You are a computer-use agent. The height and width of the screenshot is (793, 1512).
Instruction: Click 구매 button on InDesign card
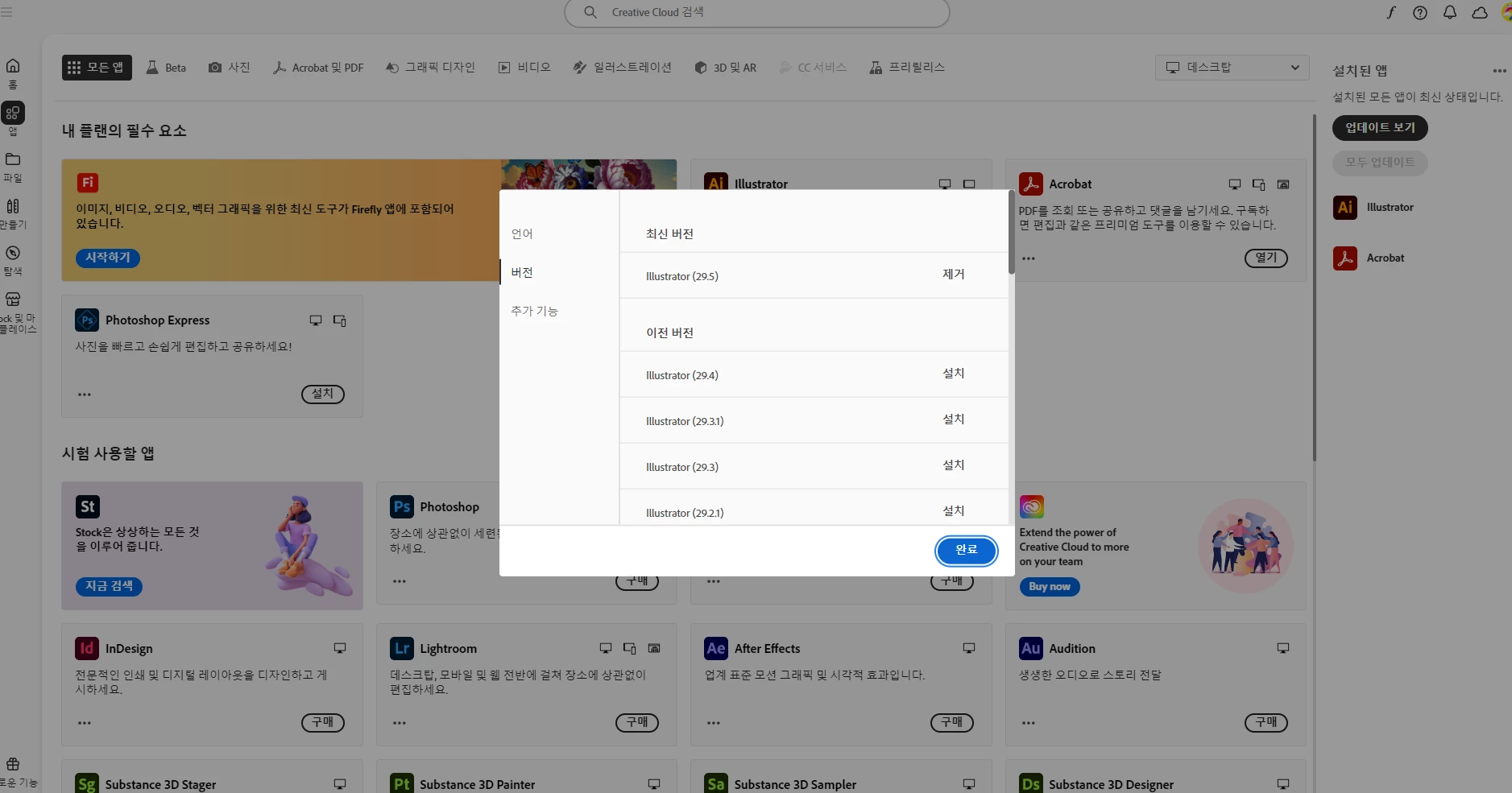click(x=323, y=723)
